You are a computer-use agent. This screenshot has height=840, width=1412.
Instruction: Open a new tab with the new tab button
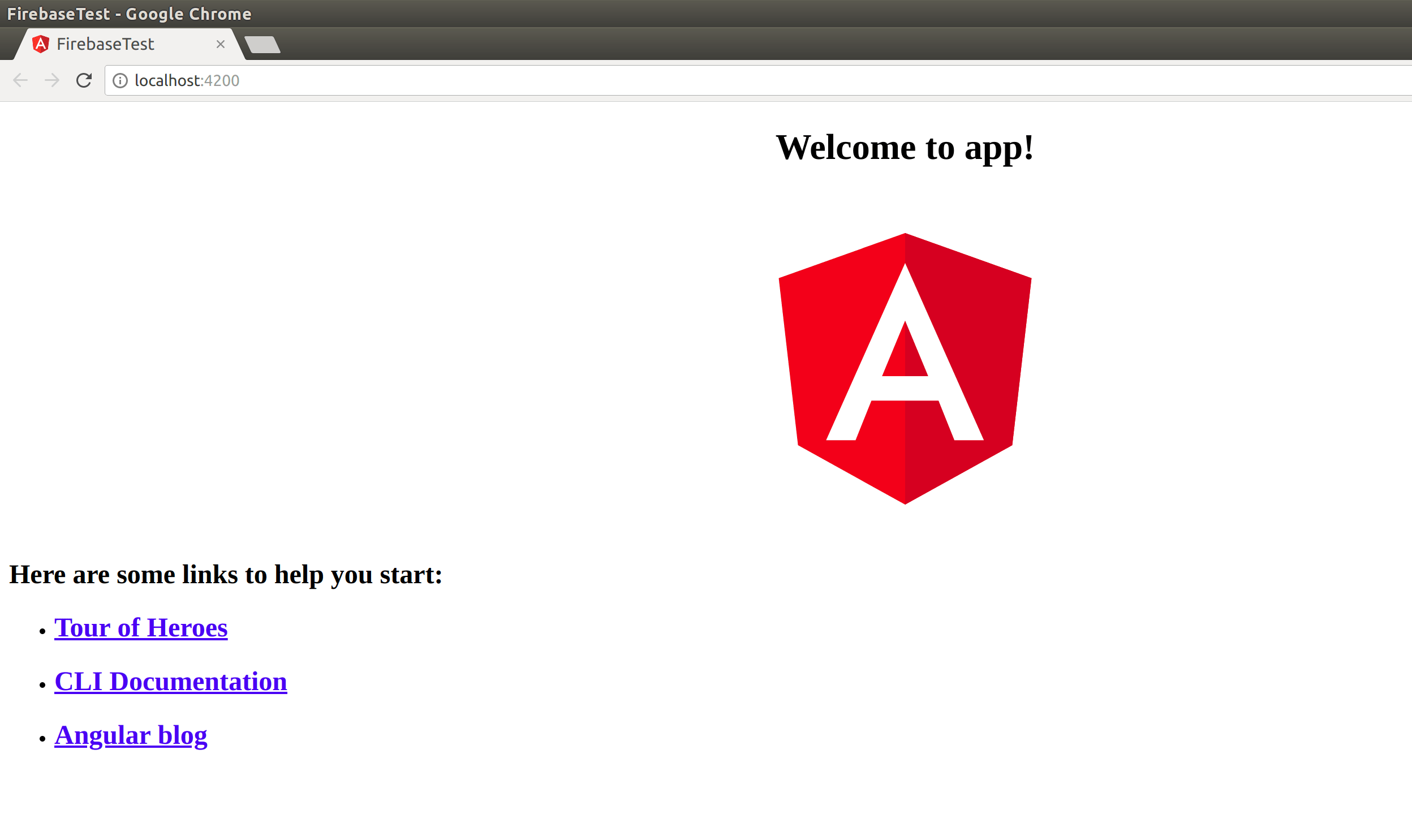point(262,44)
